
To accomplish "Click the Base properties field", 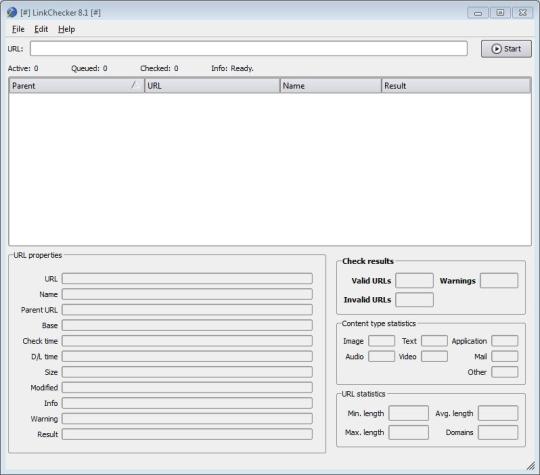I will pos(187,325).
